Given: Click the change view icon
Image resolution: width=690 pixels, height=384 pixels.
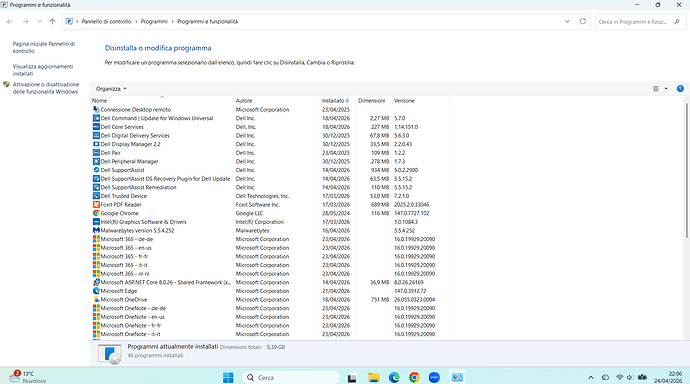Looking at the screenshot, I should tap(656, 89).
